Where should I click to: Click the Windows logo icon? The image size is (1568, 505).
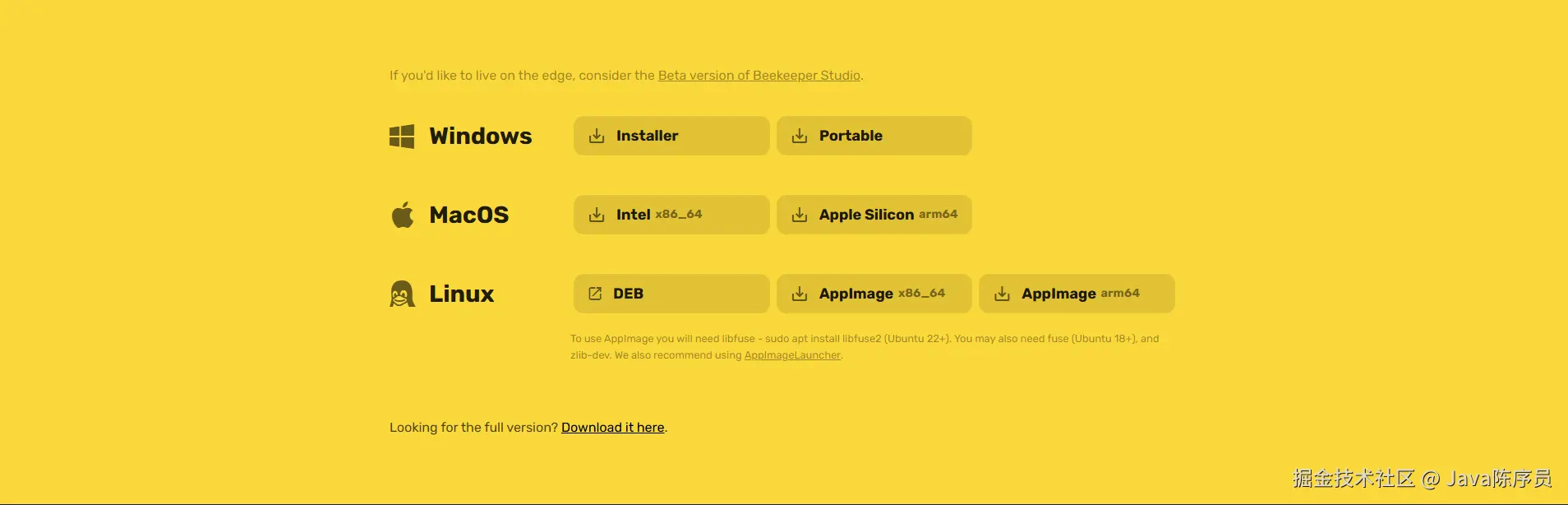[402, 137]
